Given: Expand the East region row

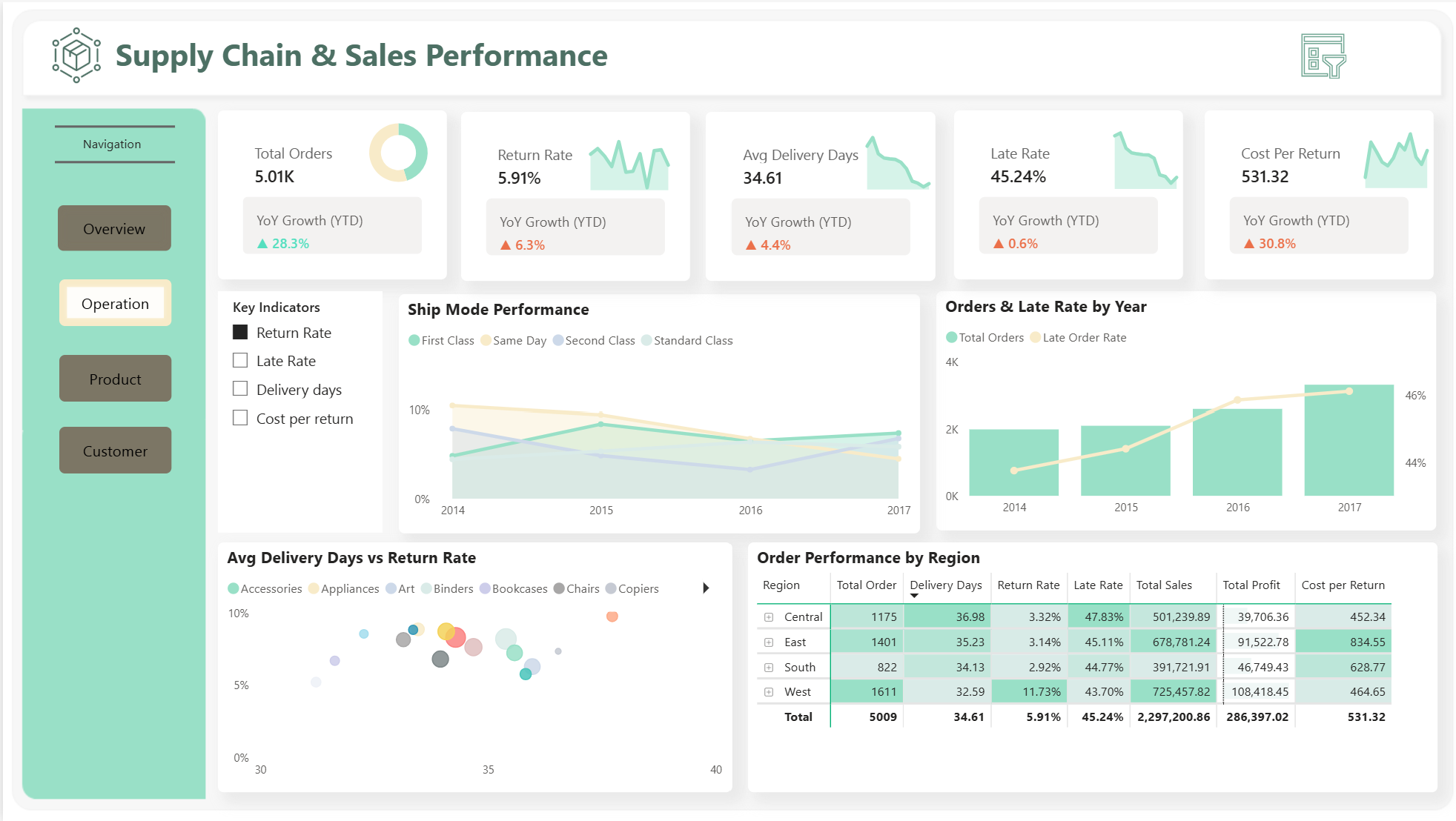Looking at the screenshot, I should tap(769, 642).
